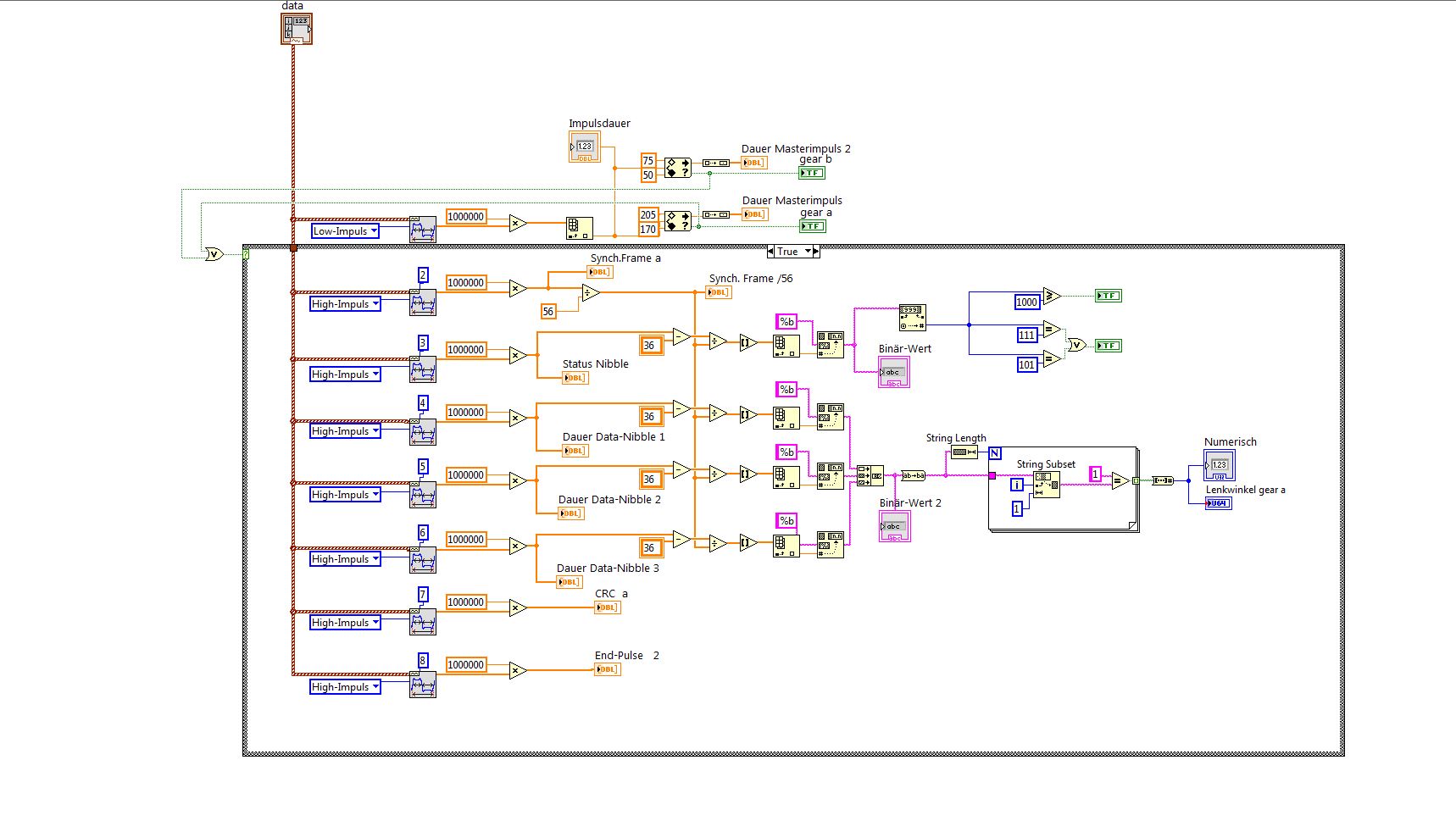Viewport: 1456px width, 832px height.
Task: Select the Binär-Wert 2 string indicator
Action: coord(895,527)
